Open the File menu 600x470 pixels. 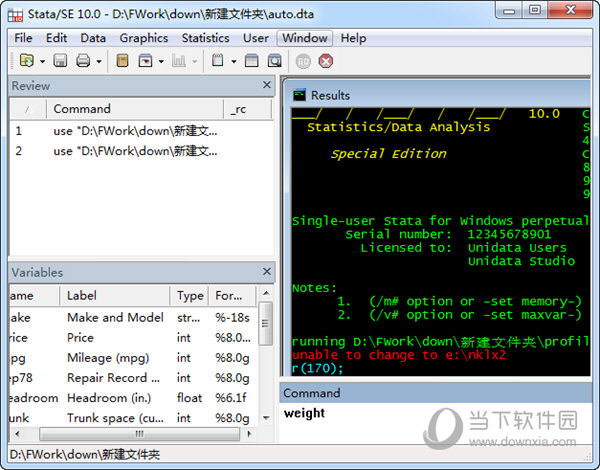[x=23, y=38]
